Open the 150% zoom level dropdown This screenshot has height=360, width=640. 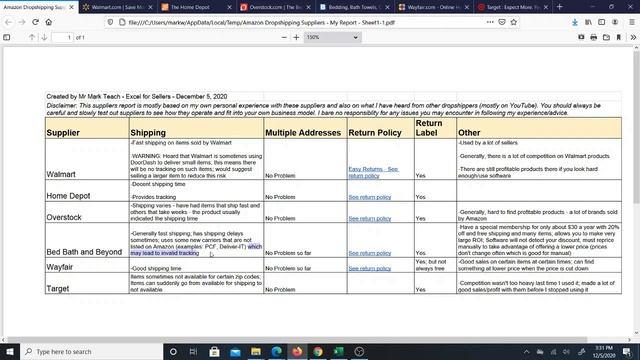(x=332, y=37)
